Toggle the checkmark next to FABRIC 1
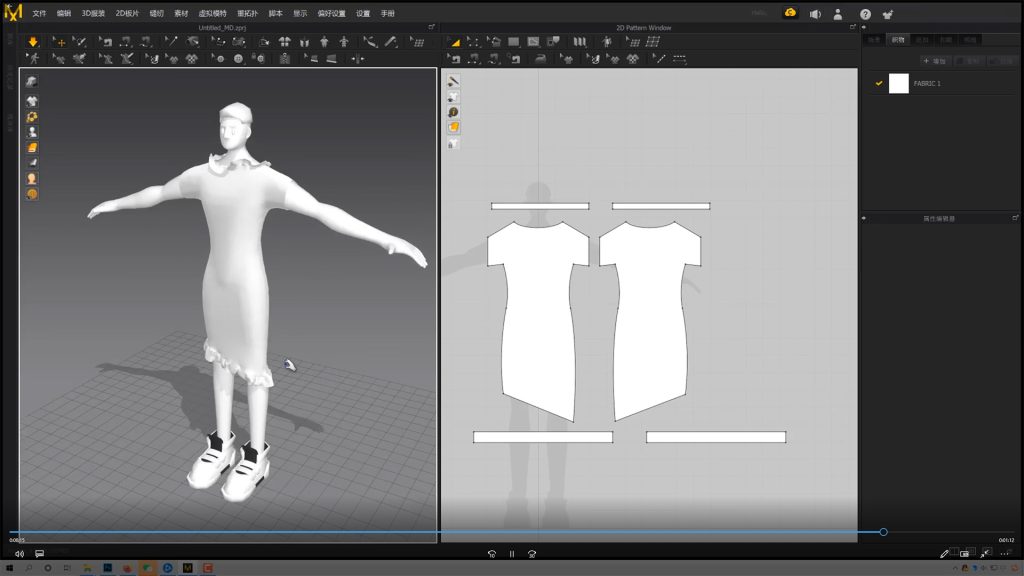Screen dimensions: 1024x576 point(879,84)
